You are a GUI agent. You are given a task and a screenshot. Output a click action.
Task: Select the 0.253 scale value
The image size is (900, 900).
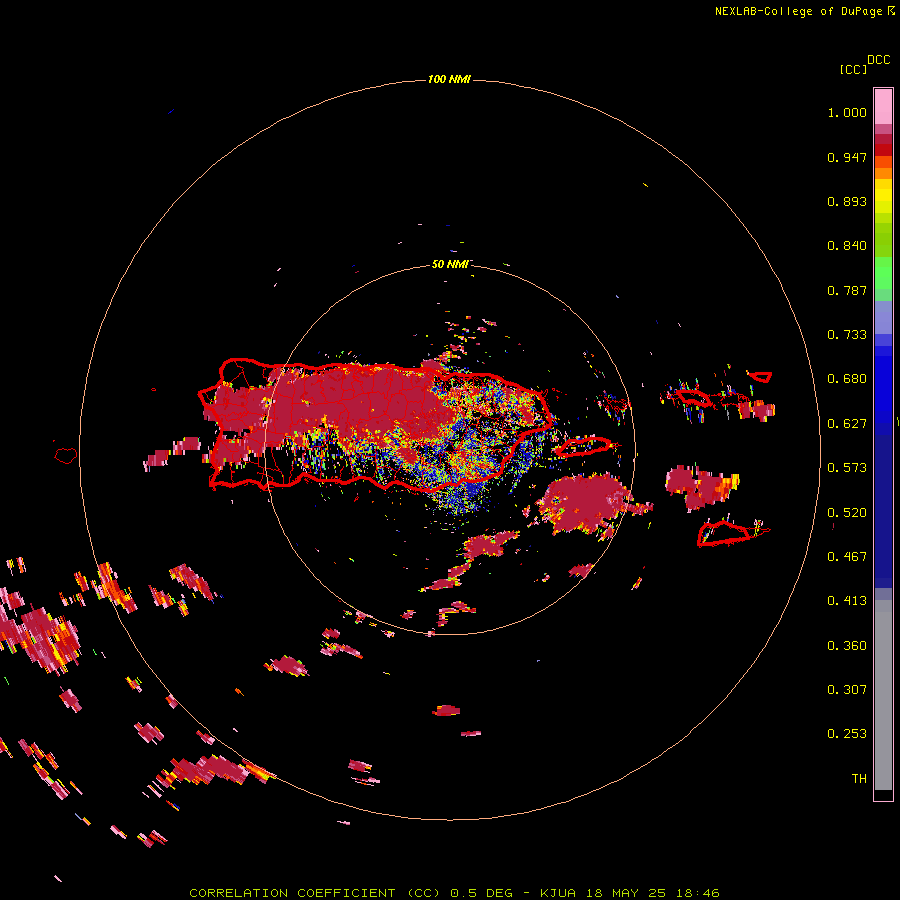(847, 734)
